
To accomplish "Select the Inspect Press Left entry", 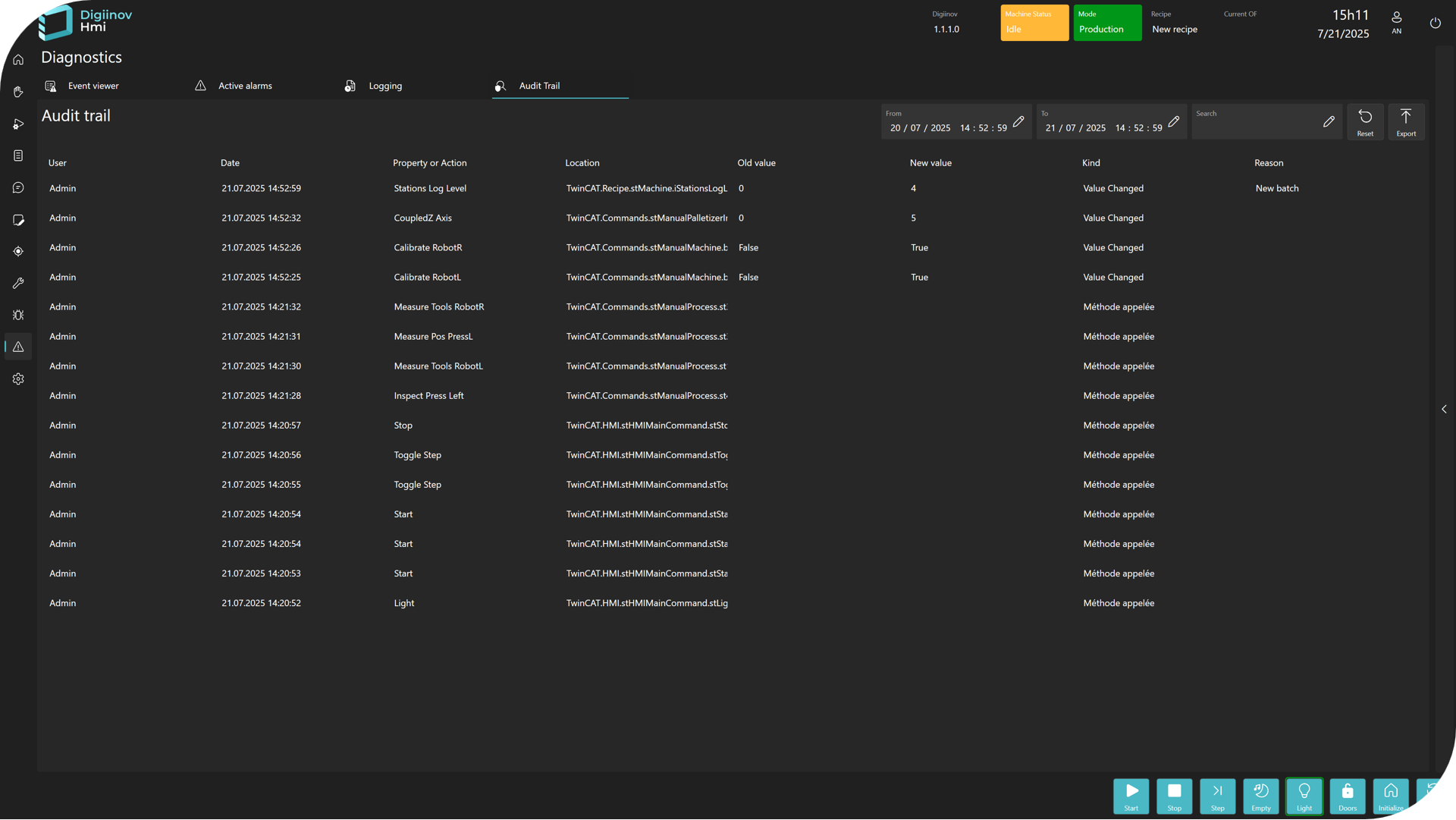I will tap(733, 396).
